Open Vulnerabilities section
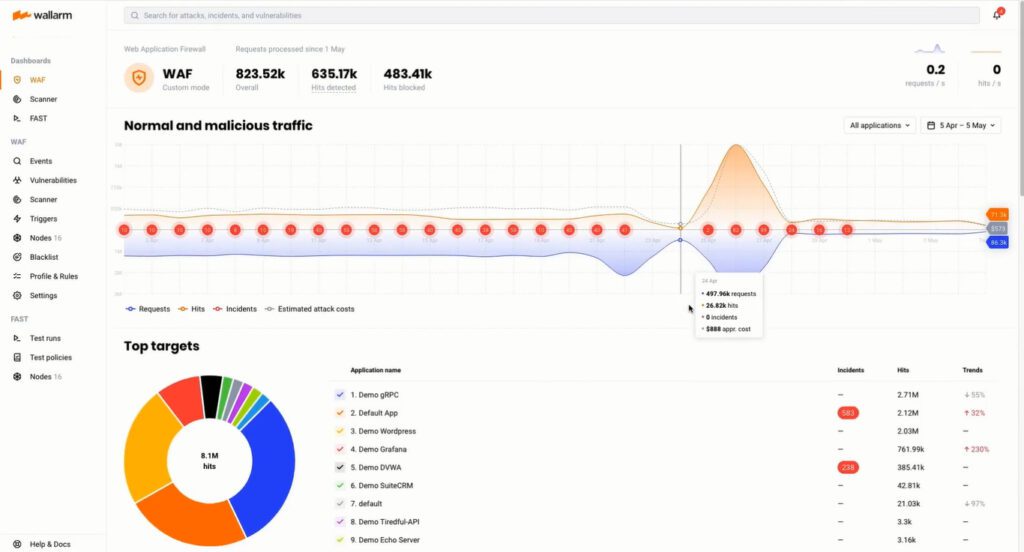The image size is (1024, 552). tap(53, 180)
